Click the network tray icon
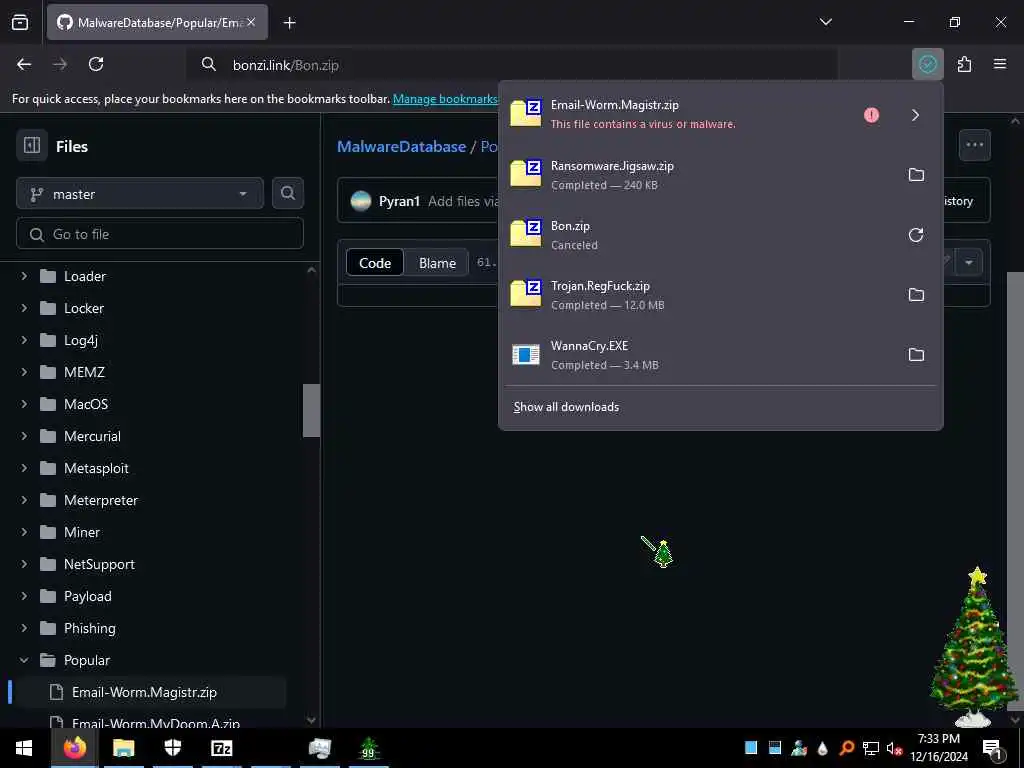 tap(870, 748)
